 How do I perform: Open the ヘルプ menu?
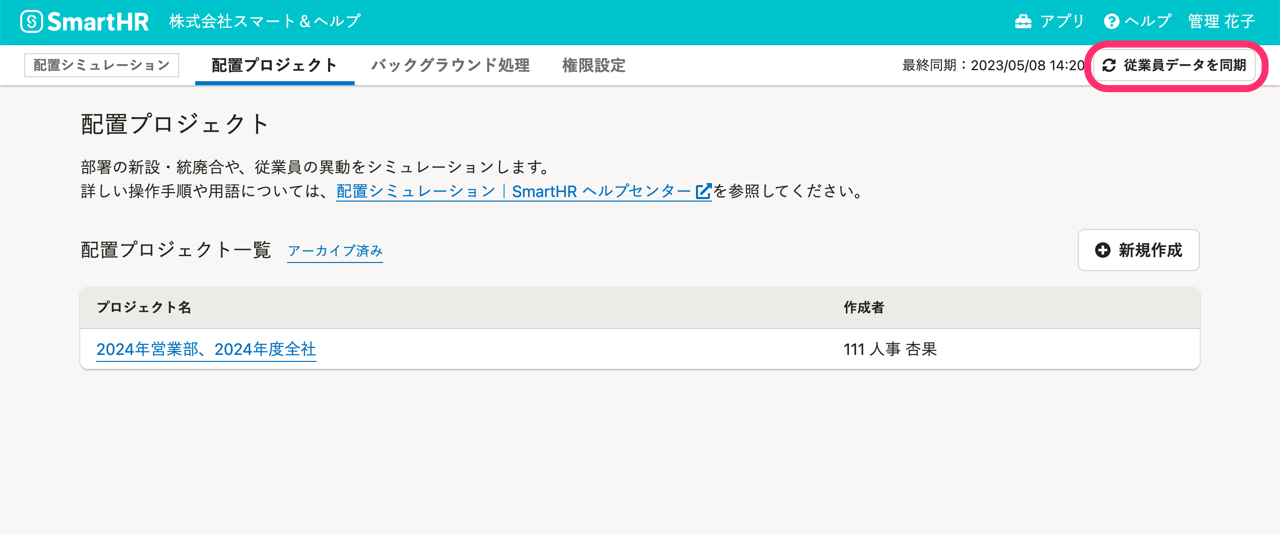pos(1138,22)
